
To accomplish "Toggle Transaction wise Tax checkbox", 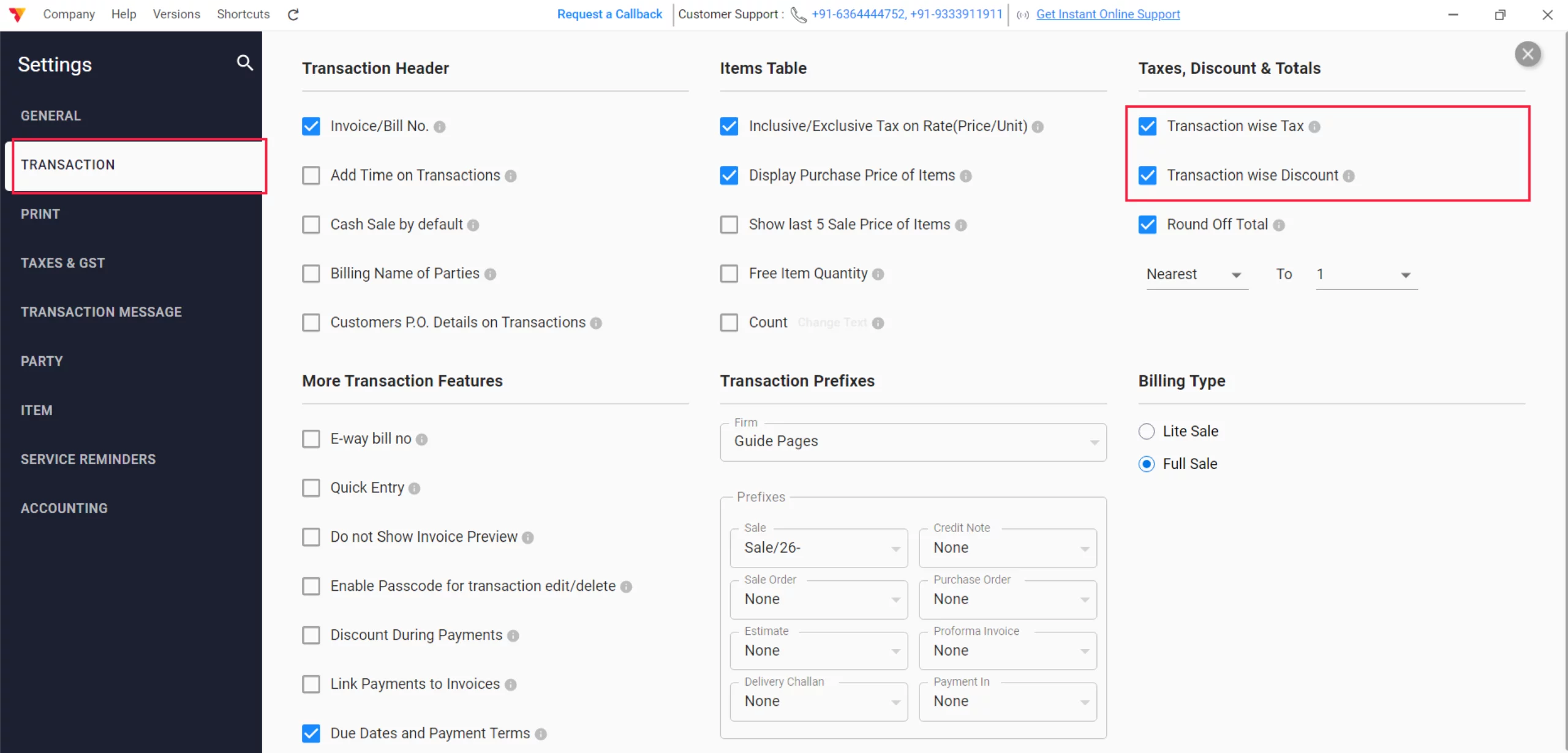I will click(x=1147, y=126).
